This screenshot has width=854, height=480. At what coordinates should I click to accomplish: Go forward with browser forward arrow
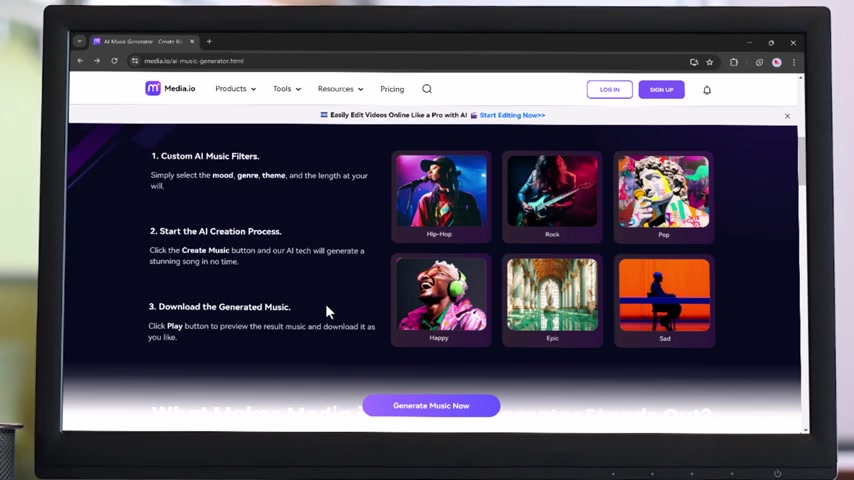[97, 61]
